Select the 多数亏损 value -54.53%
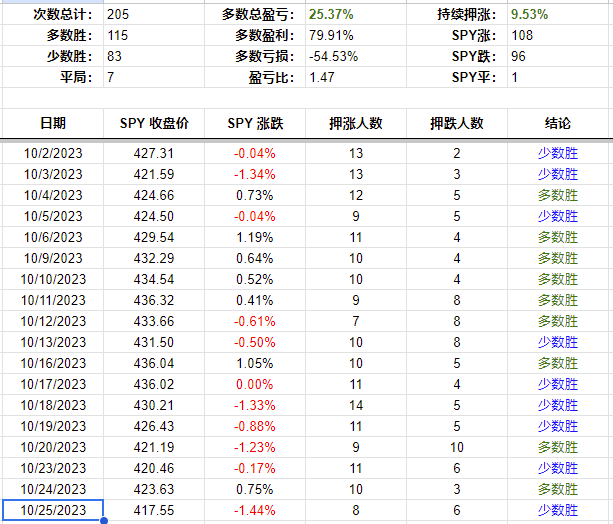 [x=333, y=56]
